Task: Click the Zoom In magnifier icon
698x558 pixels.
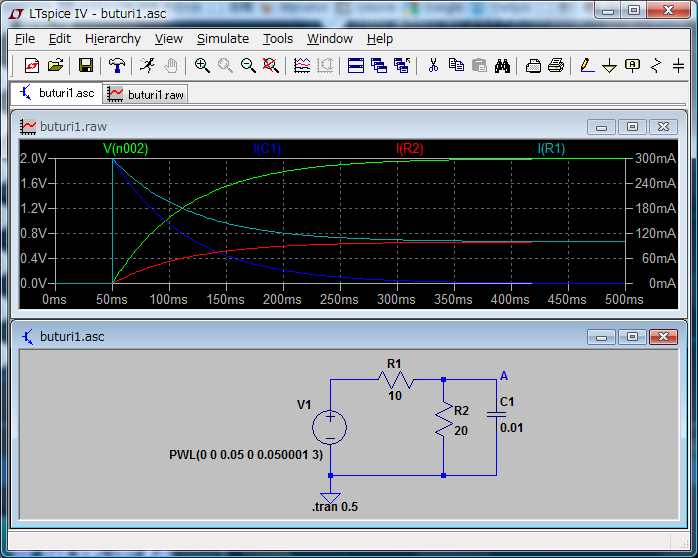Action: [x=202, y=66]
